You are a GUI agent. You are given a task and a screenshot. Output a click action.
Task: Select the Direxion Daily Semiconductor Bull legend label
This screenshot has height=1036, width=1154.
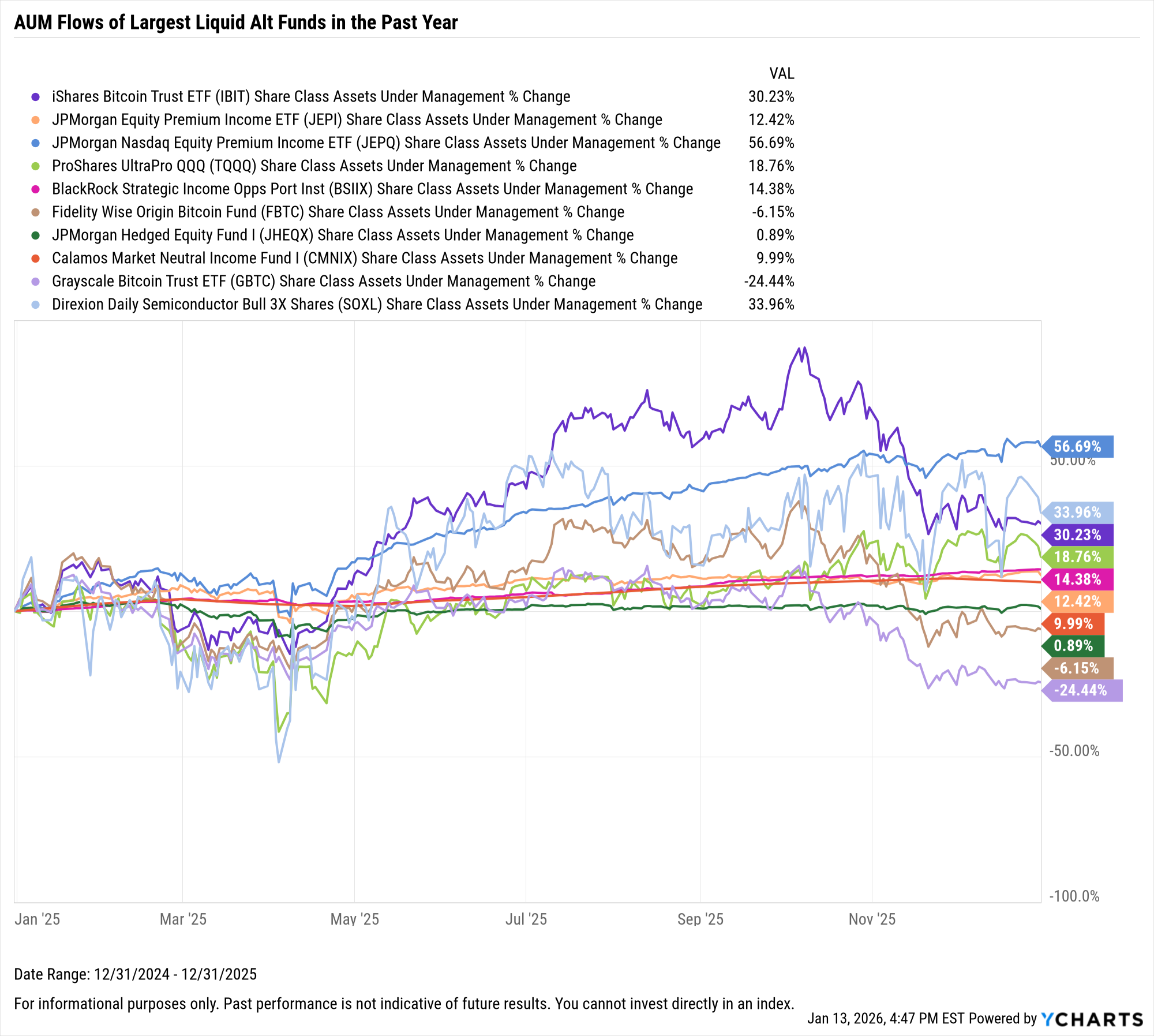(377, 305)
